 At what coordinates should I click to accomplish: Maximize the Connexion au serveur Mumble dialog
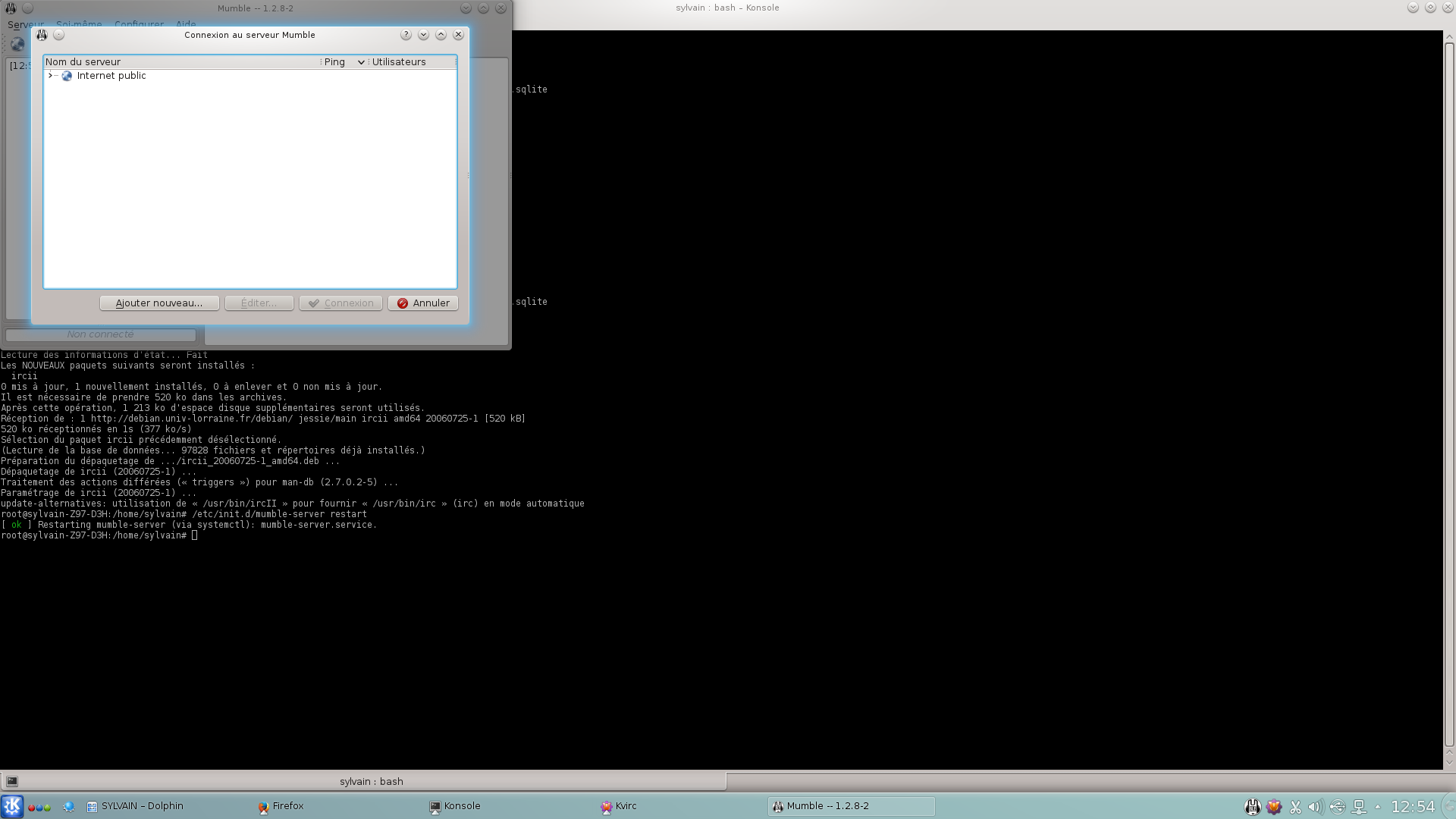point(441,35)
